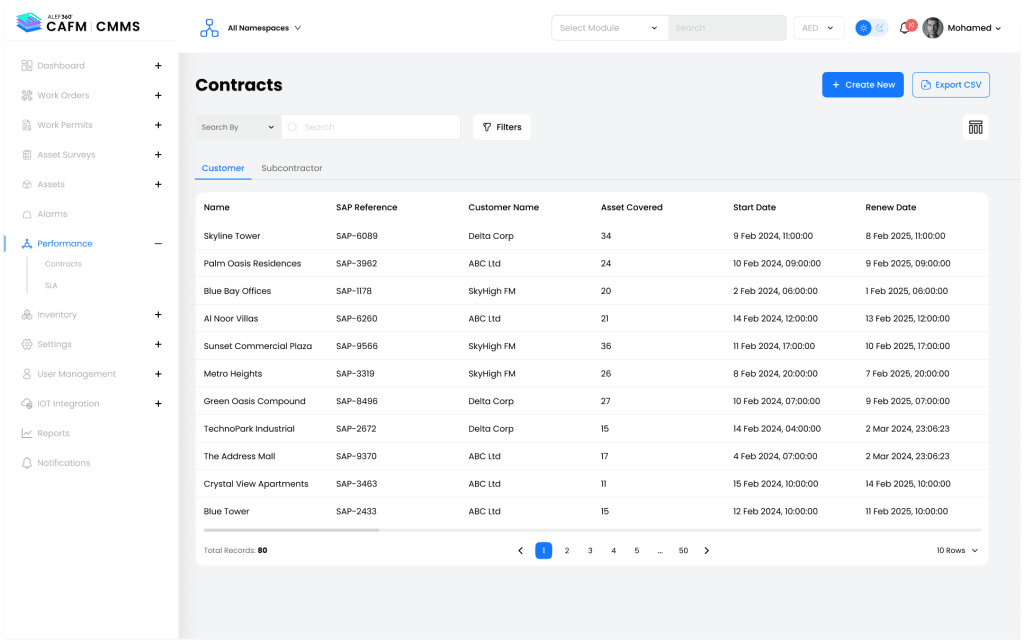
Task: Click the previous page arrow in pagination
Action: click(x=520, y=550)
